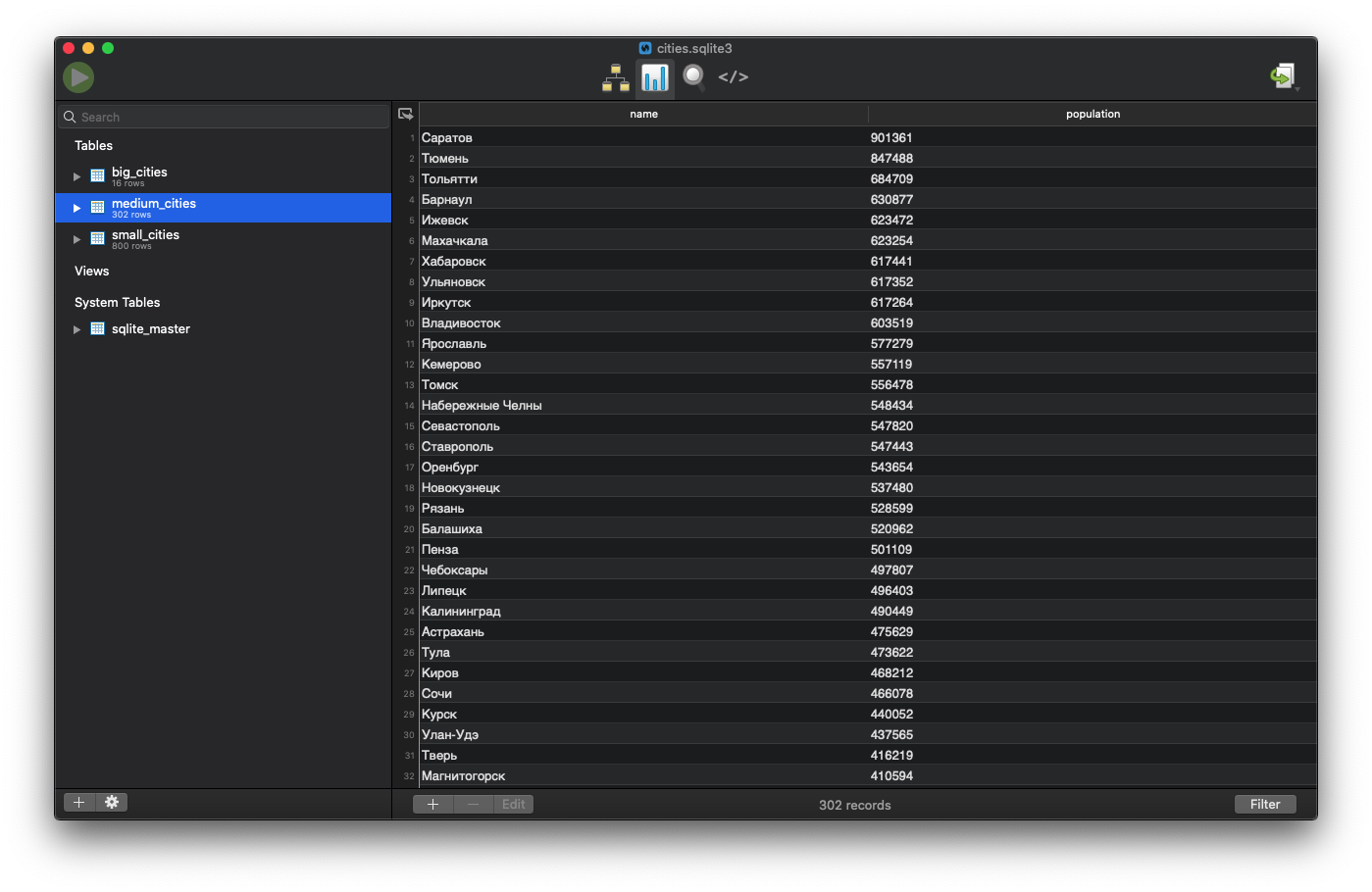Click the Edit button
The height and width of the screenshot is (892, 1372).
tap(514, 804)
